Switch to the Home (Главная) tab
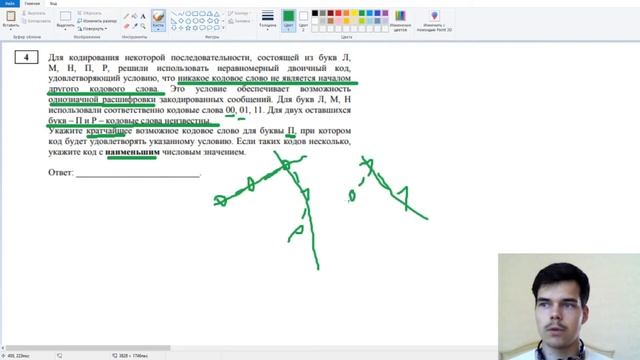This screenshot has height=360, width=640. point(32,3)
